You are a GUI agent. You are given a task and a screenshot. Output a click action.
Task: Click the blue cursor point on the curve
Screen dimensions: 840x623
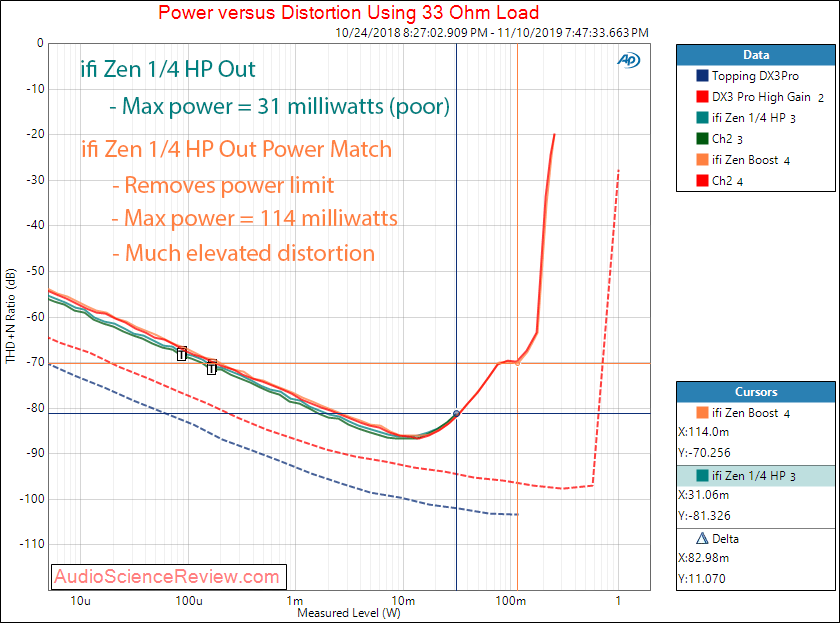pos(456,414)
